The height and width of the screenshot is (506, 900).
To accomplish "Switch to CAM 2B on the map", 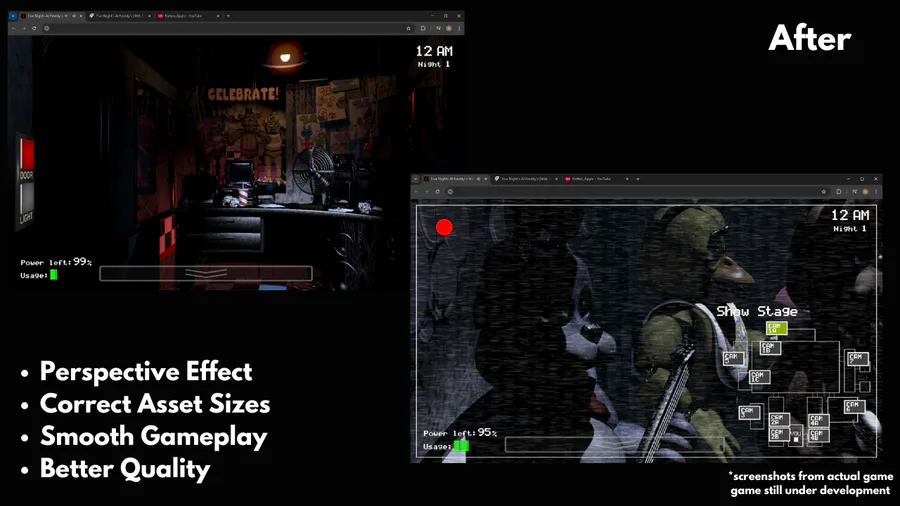I will coord(779,434).
